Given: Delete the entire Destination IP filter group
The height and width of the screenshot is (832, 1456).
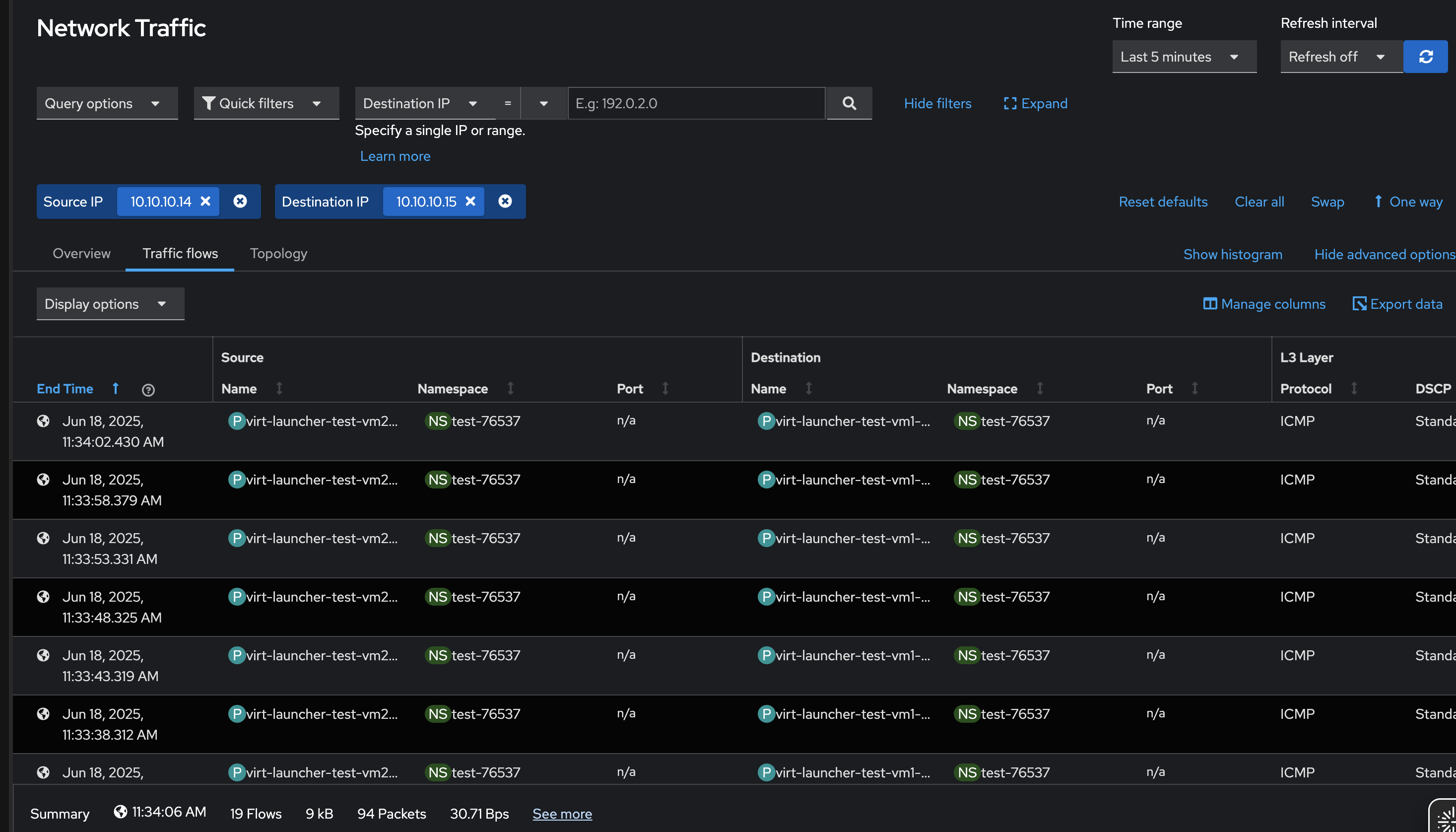Looking at the screenshot, I should (505, 201).
